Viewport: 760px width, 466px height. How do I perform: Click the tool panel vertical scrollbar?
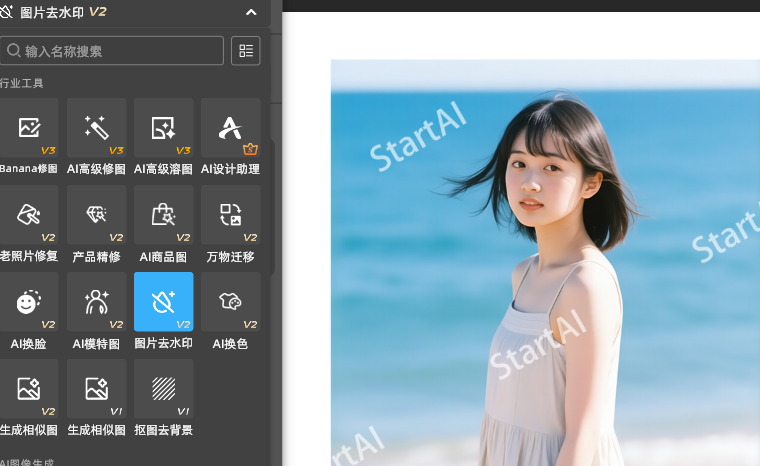(273, 208)
